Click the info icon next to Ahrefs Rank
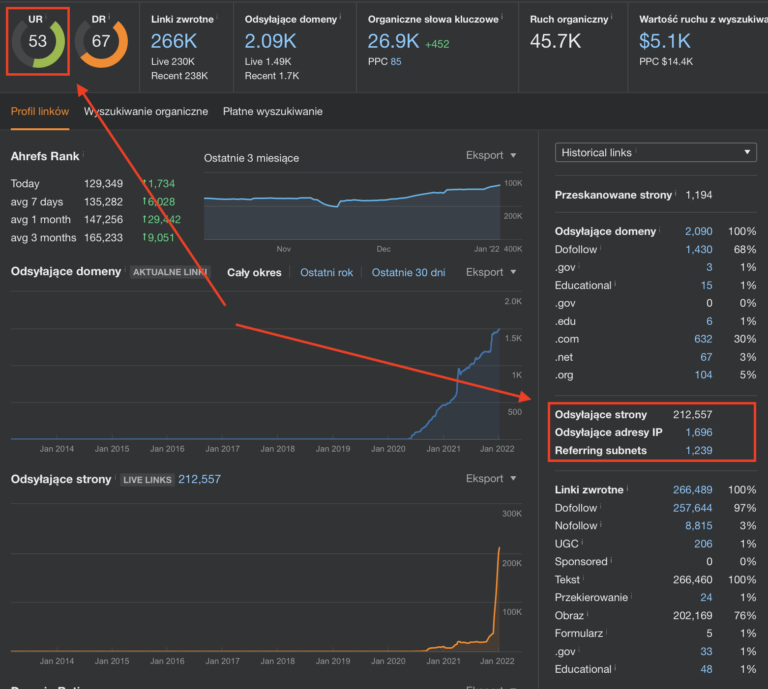Image resolution: width=768 pixels, height=689 pixels. 83,153
